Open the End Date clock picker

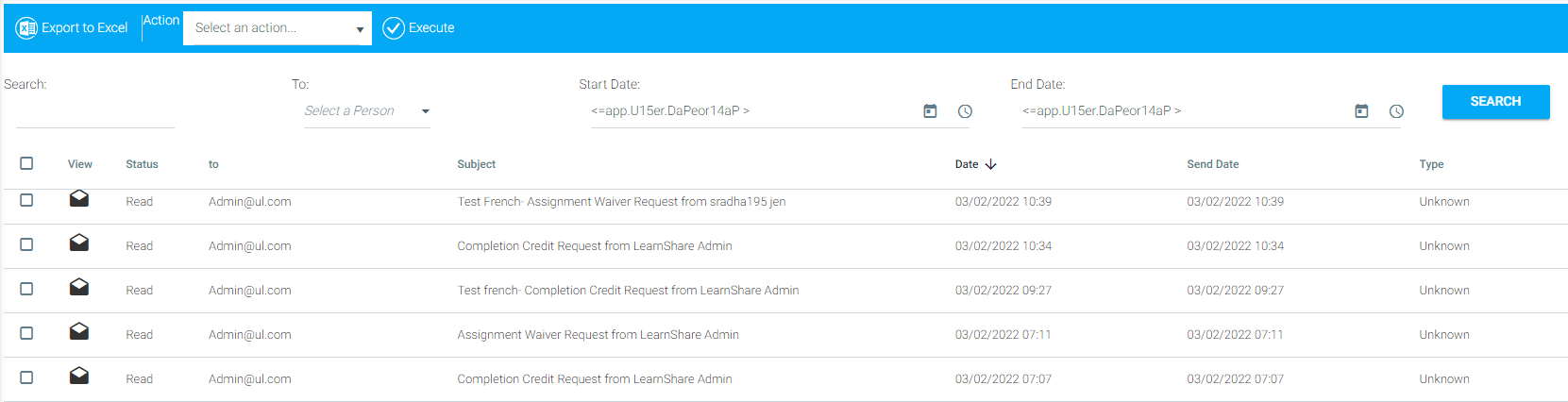click(1396, 111)
